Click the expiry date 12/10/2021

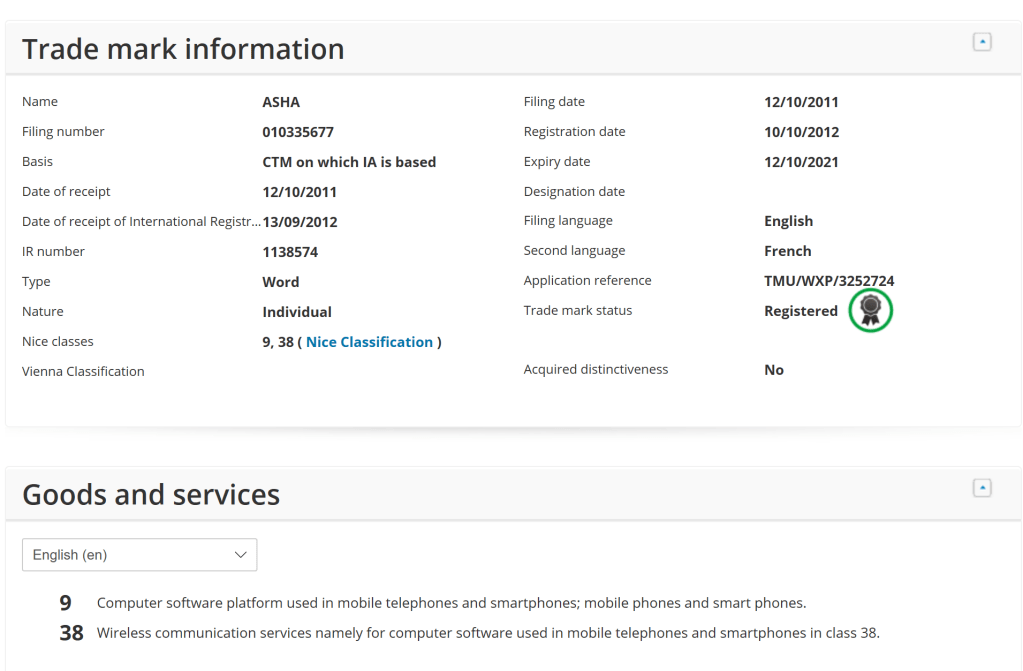pos(801,162)
